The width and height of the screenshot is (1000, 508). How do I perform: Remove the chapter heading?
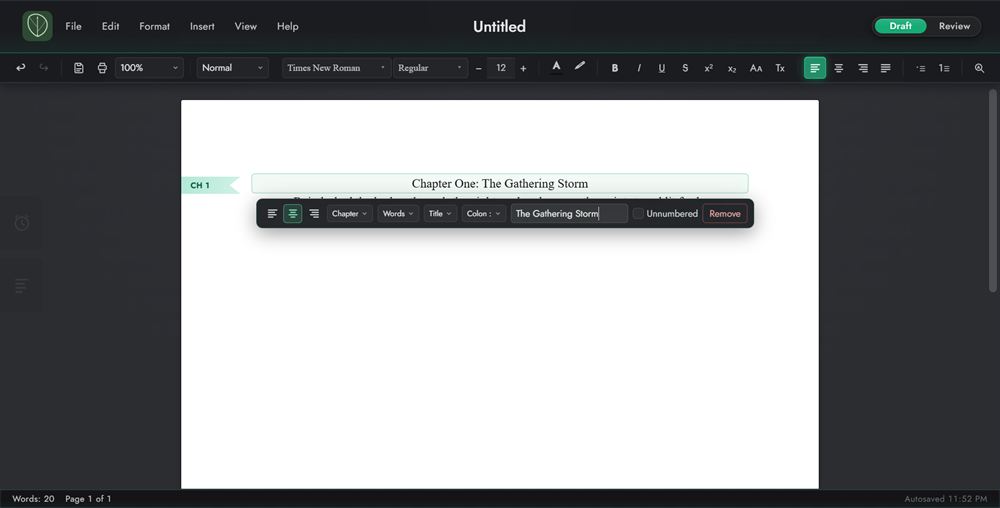724,214
